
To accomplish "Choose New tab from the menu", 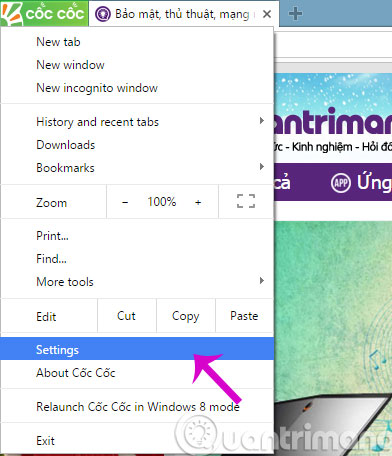I will click(137, 42).
